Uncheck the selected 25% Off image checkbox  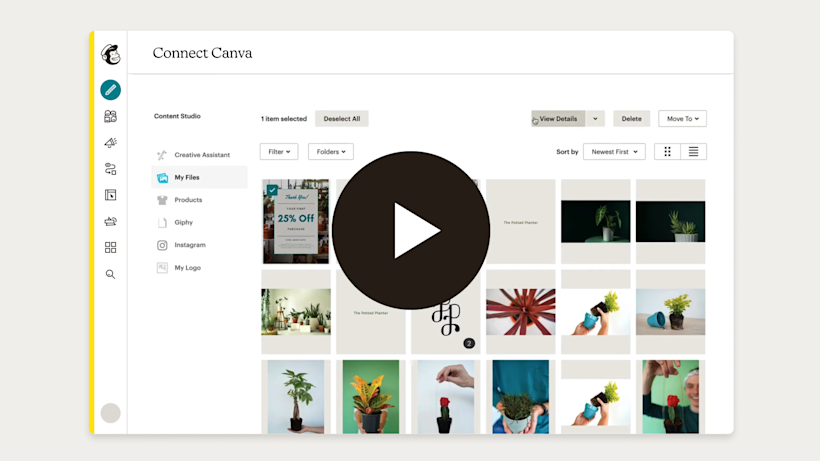click(272, 190)
